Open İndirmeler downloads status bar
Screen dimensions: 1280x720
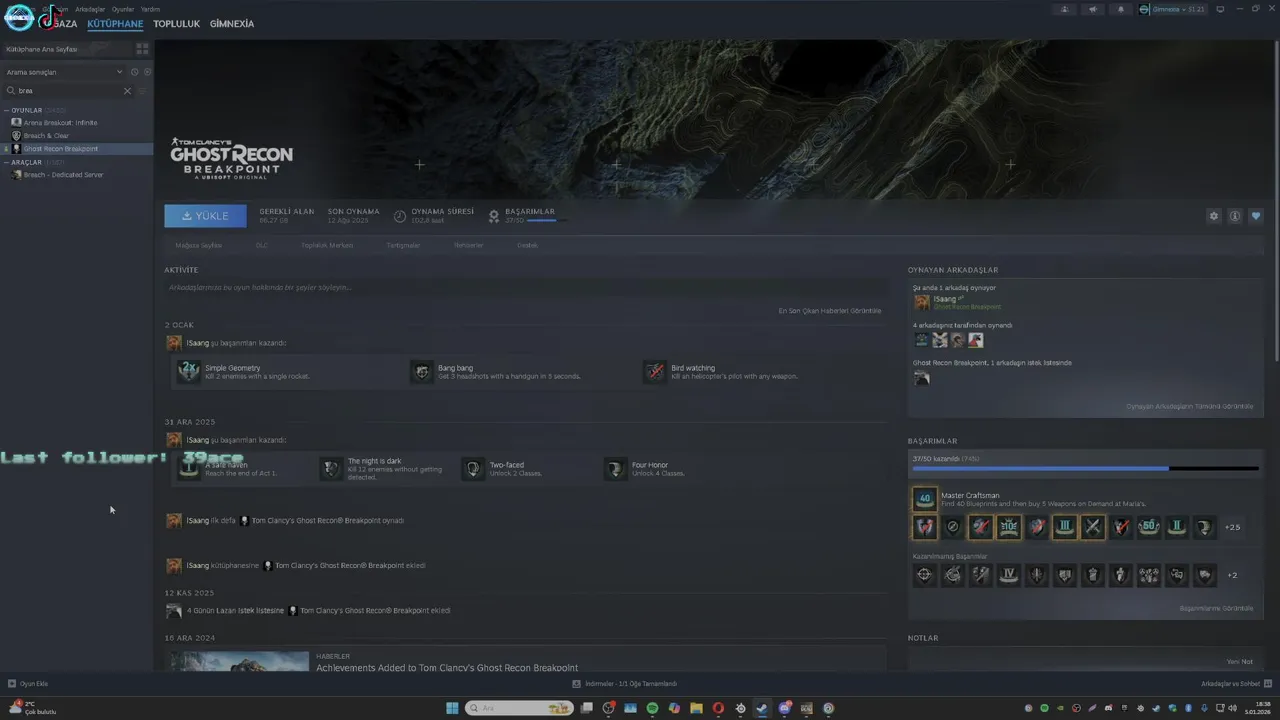(x=625, y=684)
